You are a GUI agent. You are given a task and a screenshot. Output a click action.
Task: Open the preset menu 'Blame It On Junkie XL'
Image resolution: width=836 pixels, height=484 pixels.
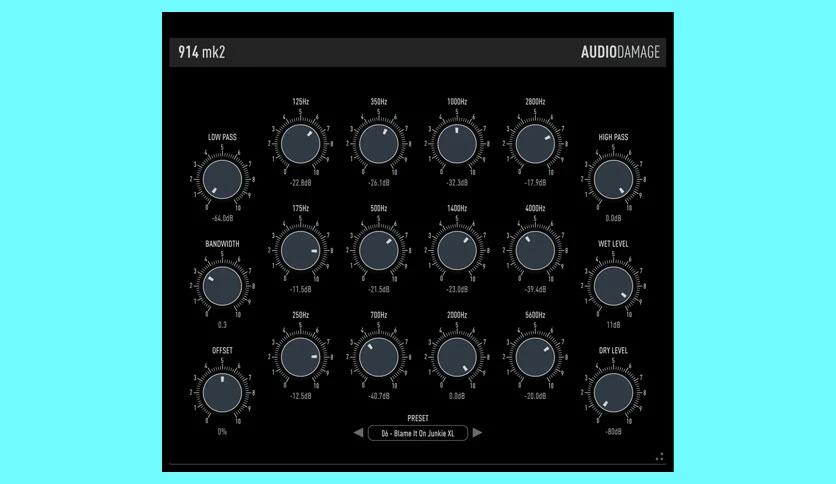tap(418, 433)
